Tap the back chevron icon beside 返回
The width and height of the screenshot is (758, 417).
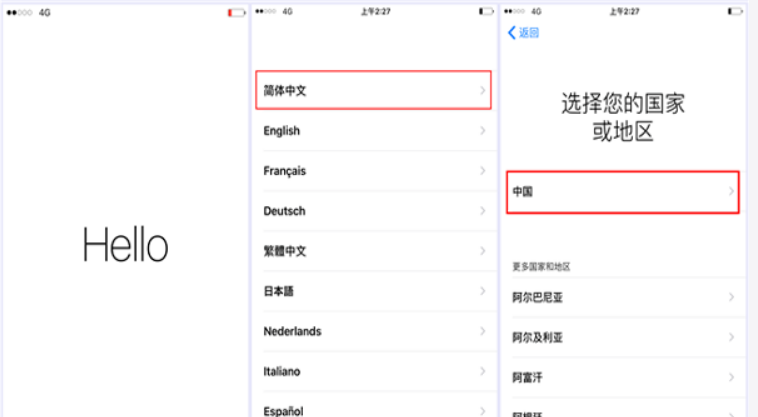[512, 33]
